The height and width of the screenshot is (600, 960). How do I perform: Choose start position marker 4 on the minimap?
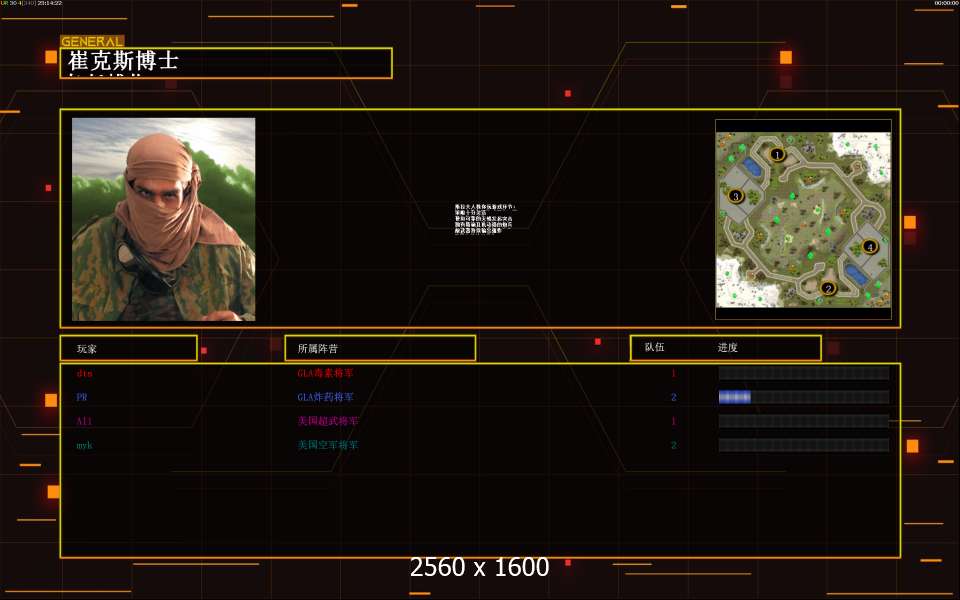[x=869, y=247]
